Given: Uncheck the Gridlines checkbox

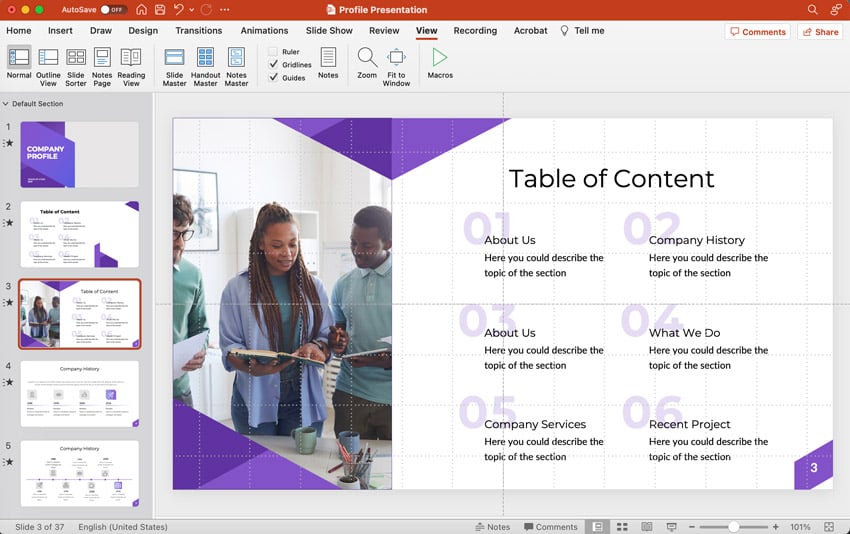Looking at the screenshot, I should pyautogui.click(x=274, y=64).
